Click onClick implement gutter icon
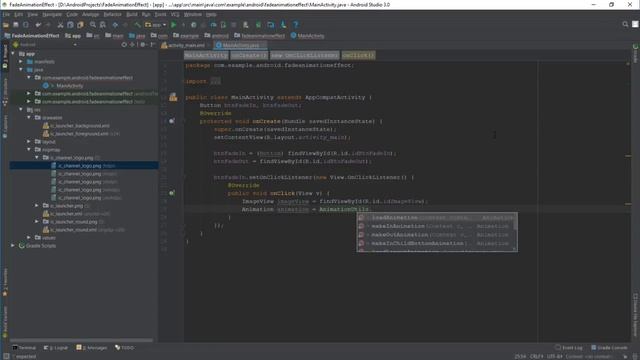Image resolution: width=640 pixels, height=360 pixels. 172,193
